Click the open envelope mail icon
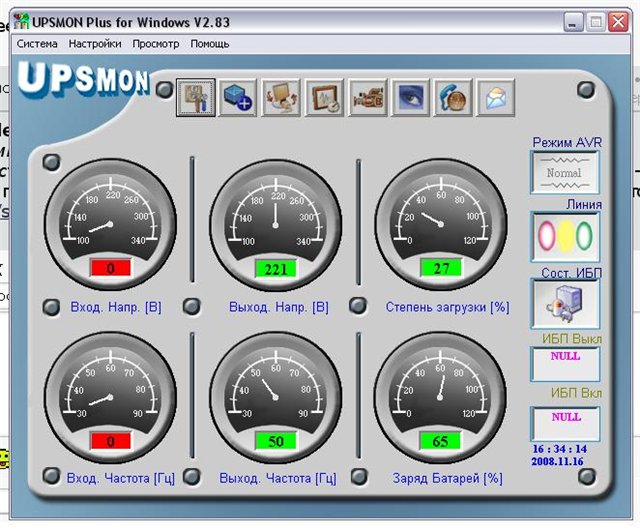This screenshot has width=640, height=530. pos(495,97)
